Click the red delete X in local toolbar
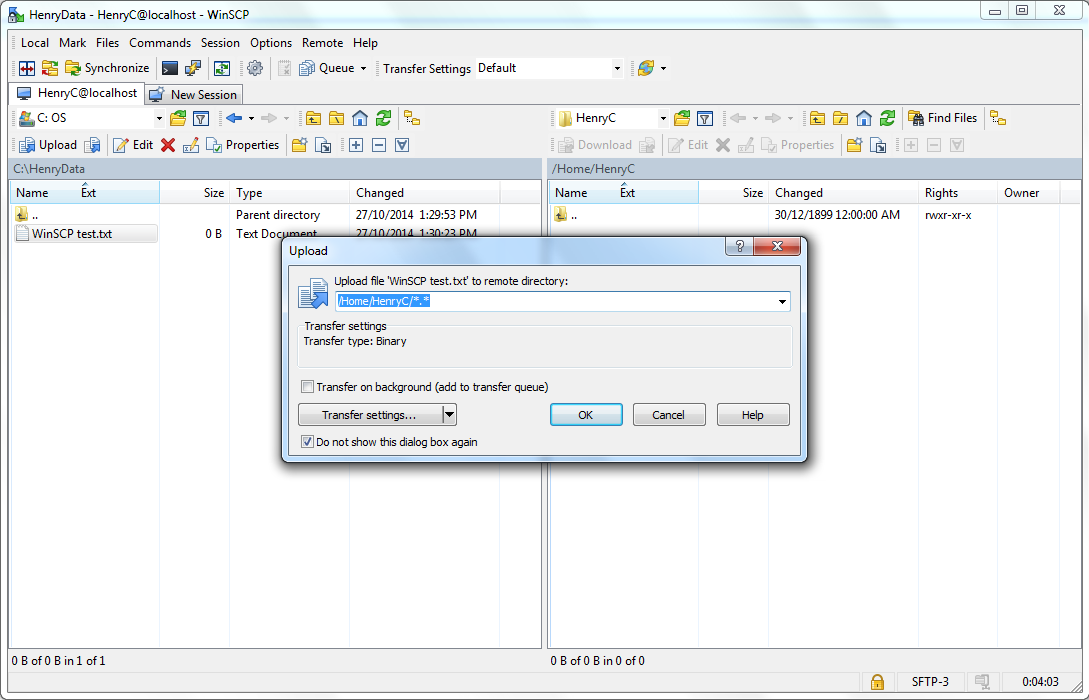 [167, 145]
